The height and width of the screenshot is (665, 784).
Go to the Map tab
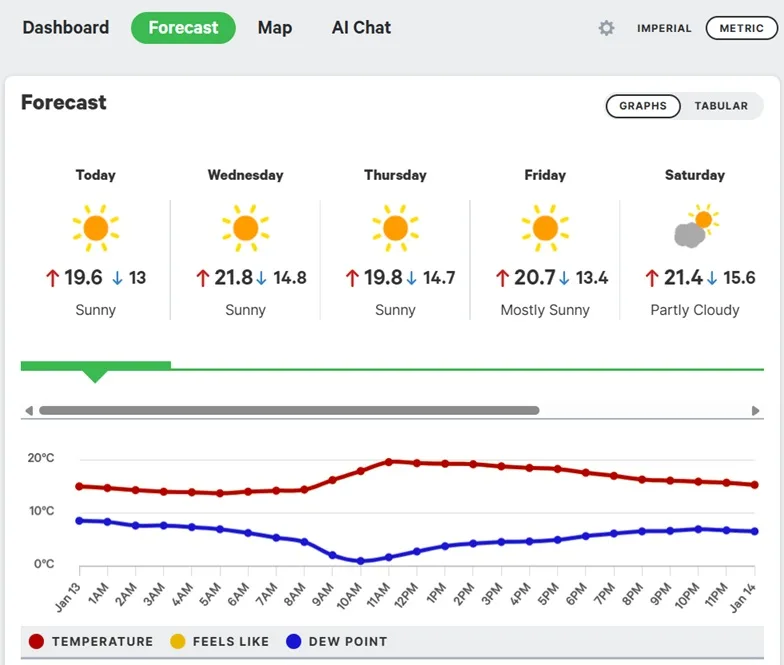[275, 28]
